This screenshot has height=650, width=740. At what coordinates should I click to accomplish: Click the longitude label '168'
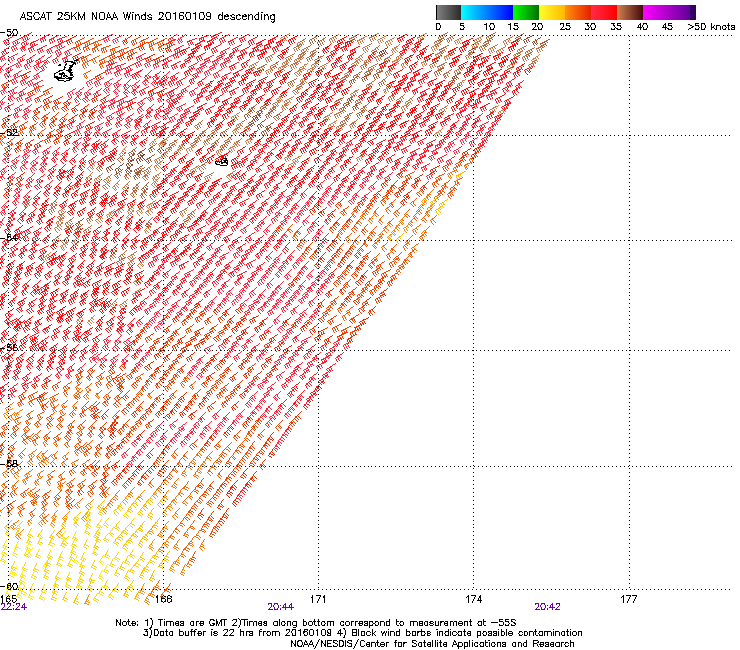tap(164, 599)
